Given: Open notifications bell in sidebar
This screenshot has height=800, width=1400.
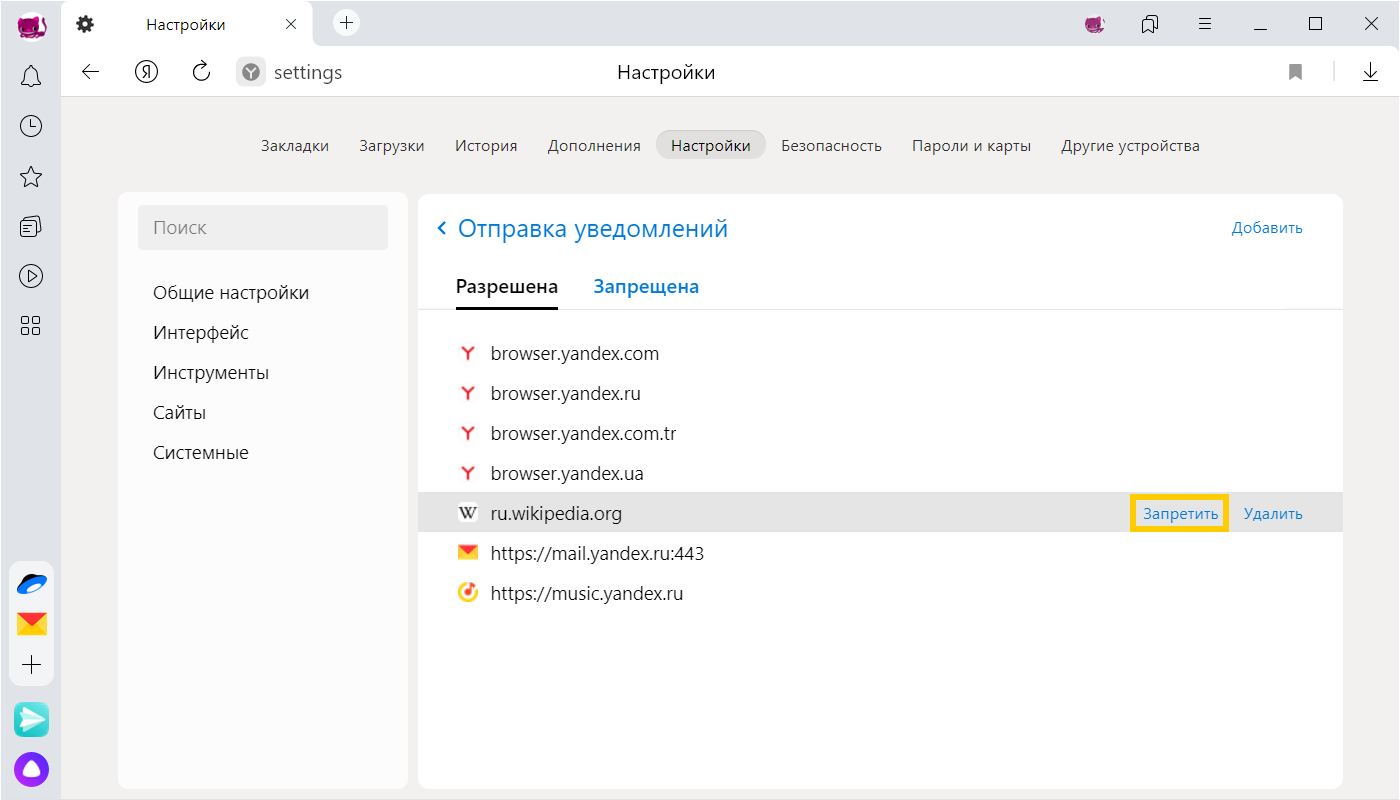Looking at the screenshot, I should tap(31, 76).
